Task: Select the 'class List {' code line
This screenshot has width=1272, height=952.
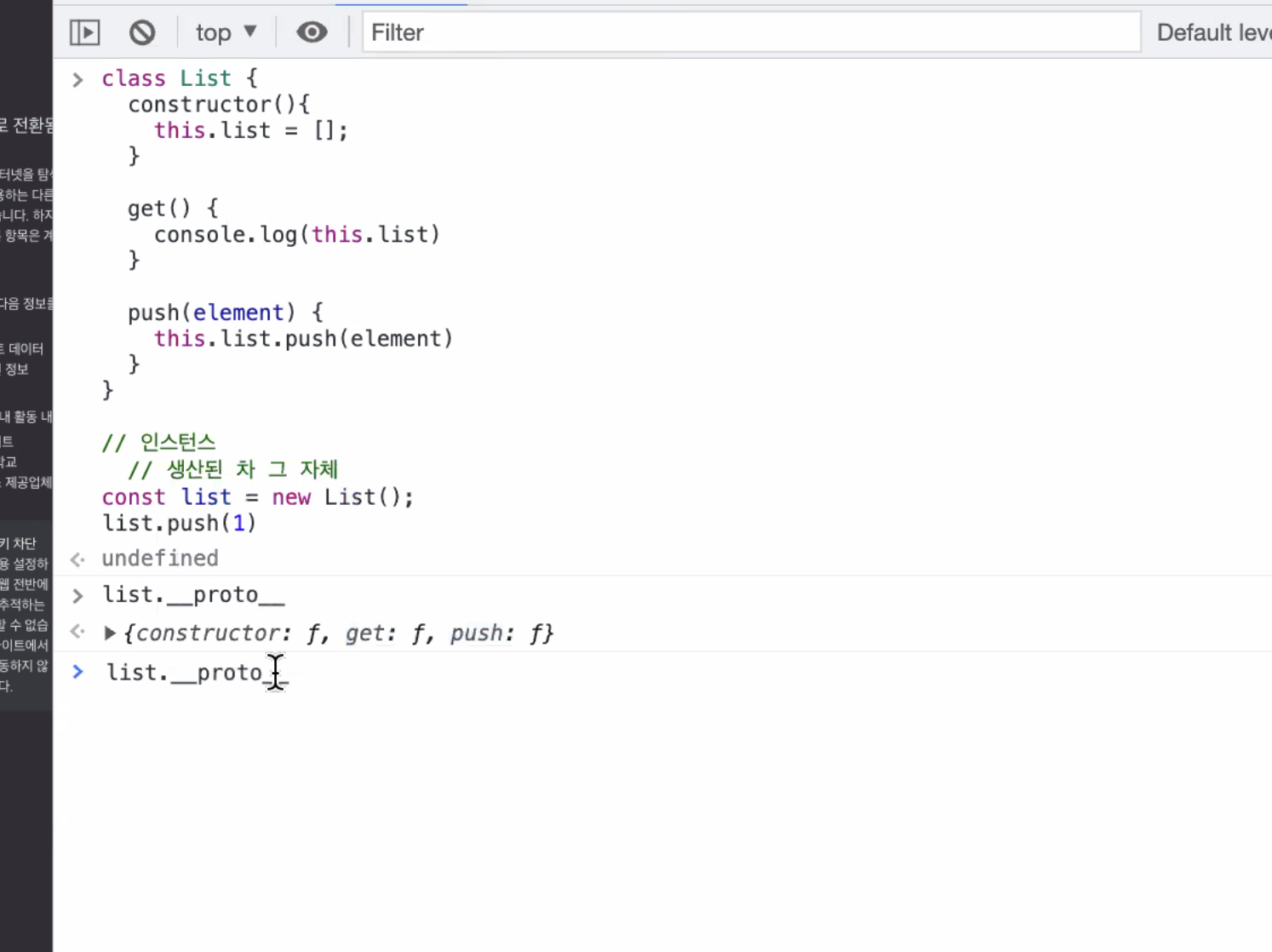Action: [x=180, y=78]
